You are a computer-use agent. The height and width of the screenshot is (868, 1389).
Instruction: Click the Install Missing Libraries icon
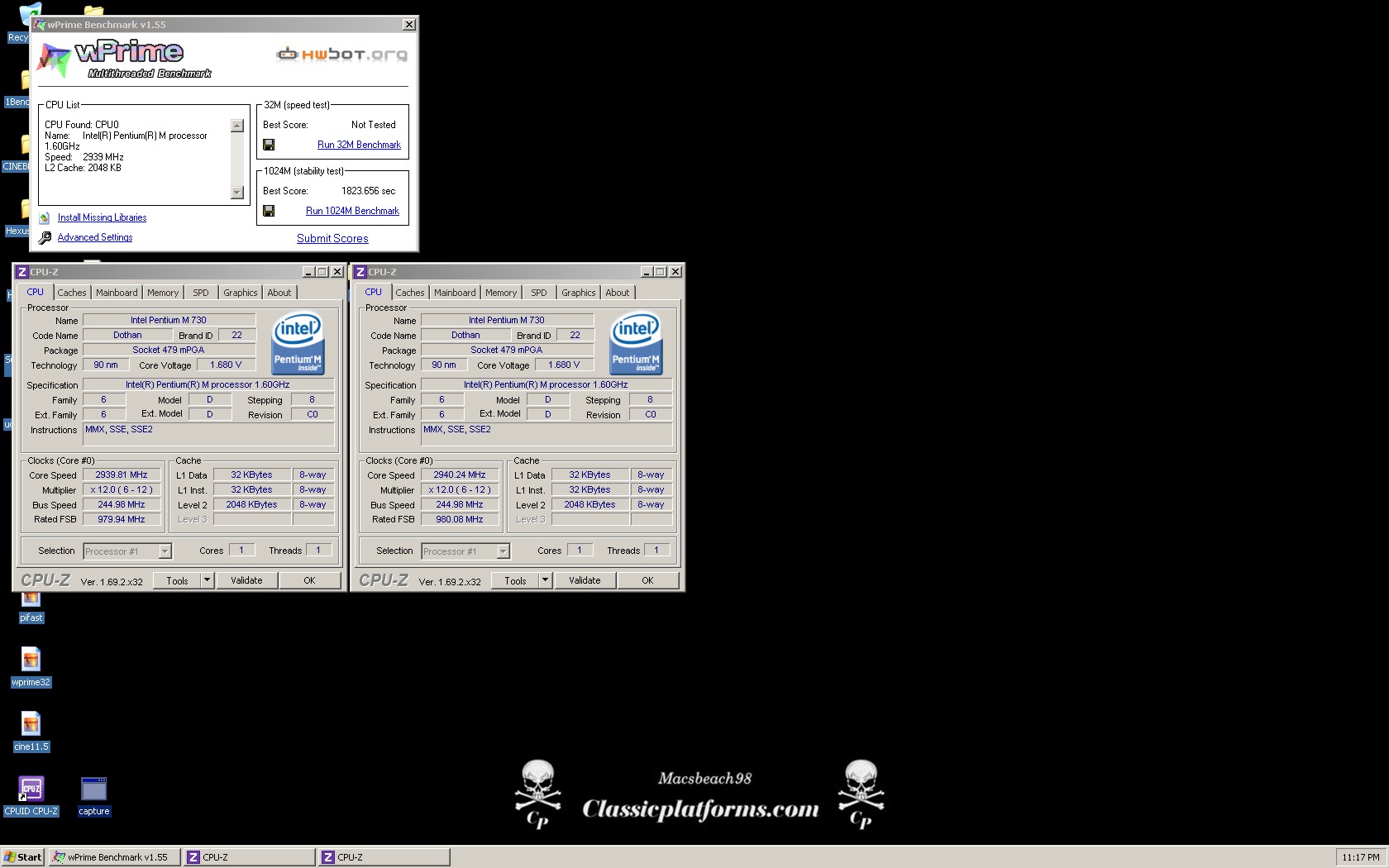45,218
